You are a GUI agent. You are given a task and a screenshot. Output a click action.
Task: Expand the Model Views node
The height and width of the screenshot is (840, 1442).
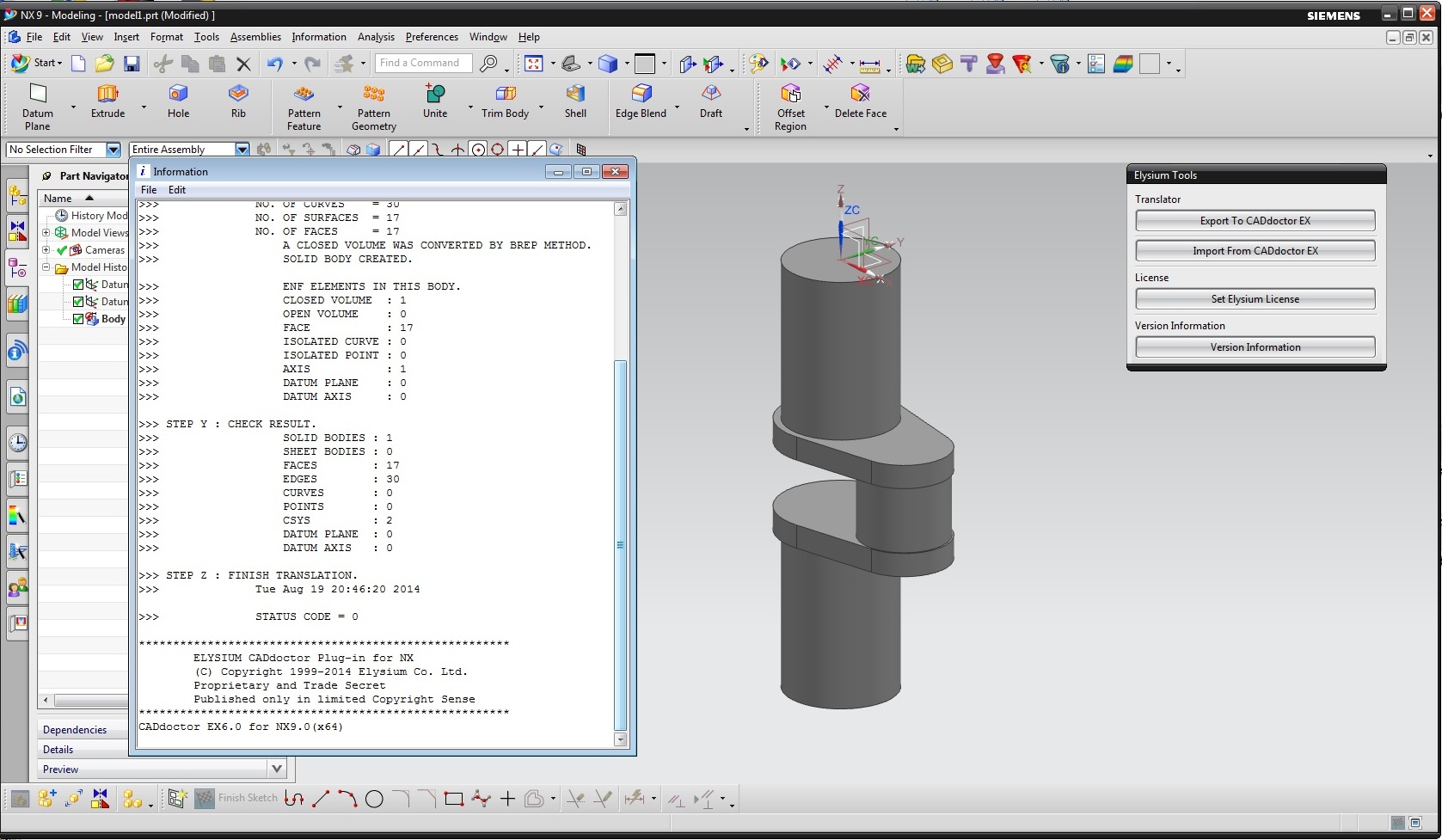click(x=46, y=233)
